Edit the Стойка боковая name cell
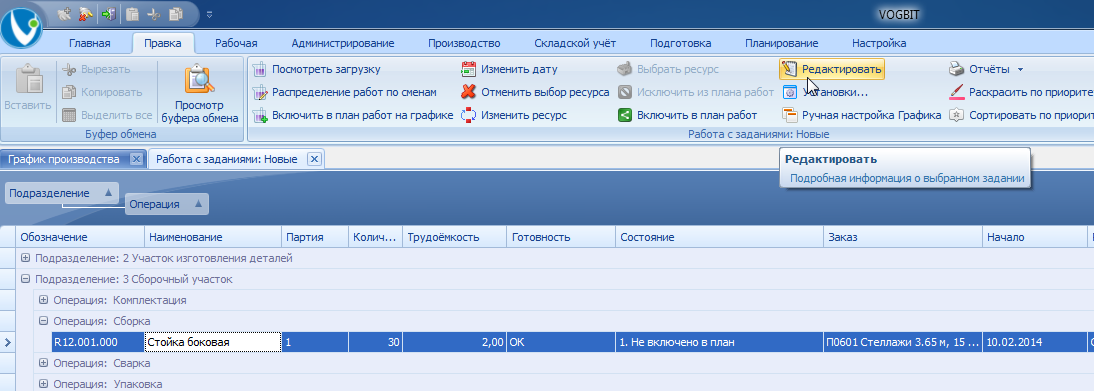The height and width of the screenshot is (391, 1094). pyautogui.click(x=213, y=342)
